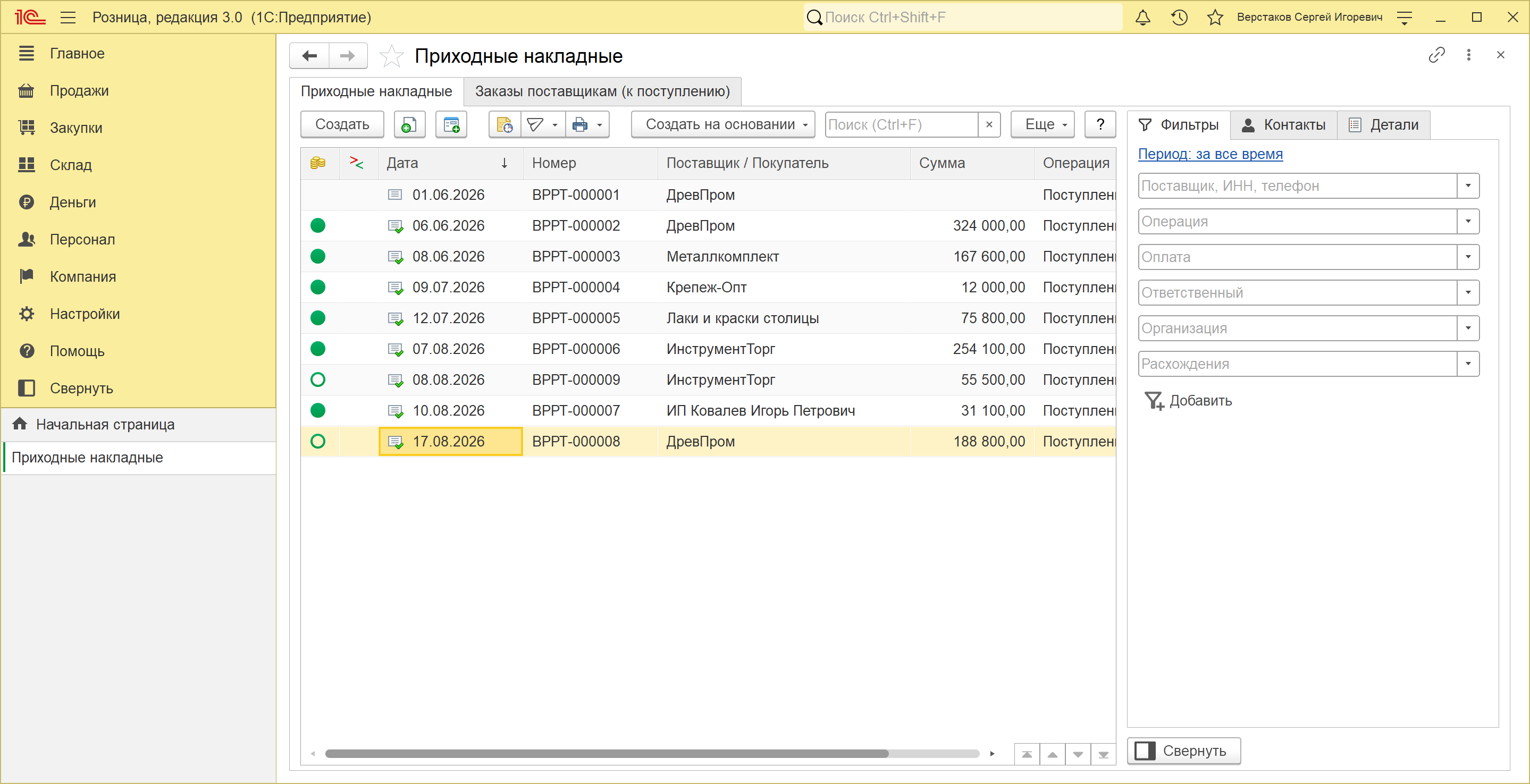Open the email envelope send dropdown
The height and width of the screenshot is (784, 1530).
[x=543, y=124]
